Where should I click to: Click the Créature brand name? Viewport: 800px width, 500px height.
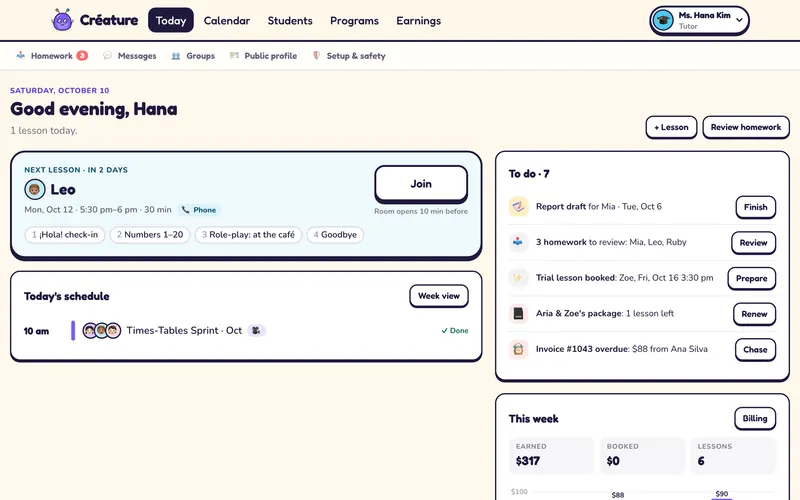[109, 20]
